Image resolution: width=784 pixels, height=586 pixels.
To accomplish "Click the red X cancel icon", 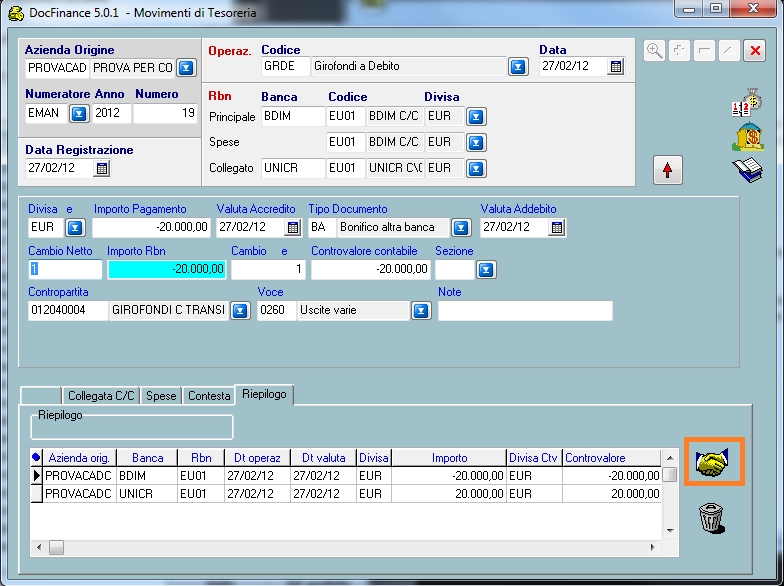I will coord(754,50).
